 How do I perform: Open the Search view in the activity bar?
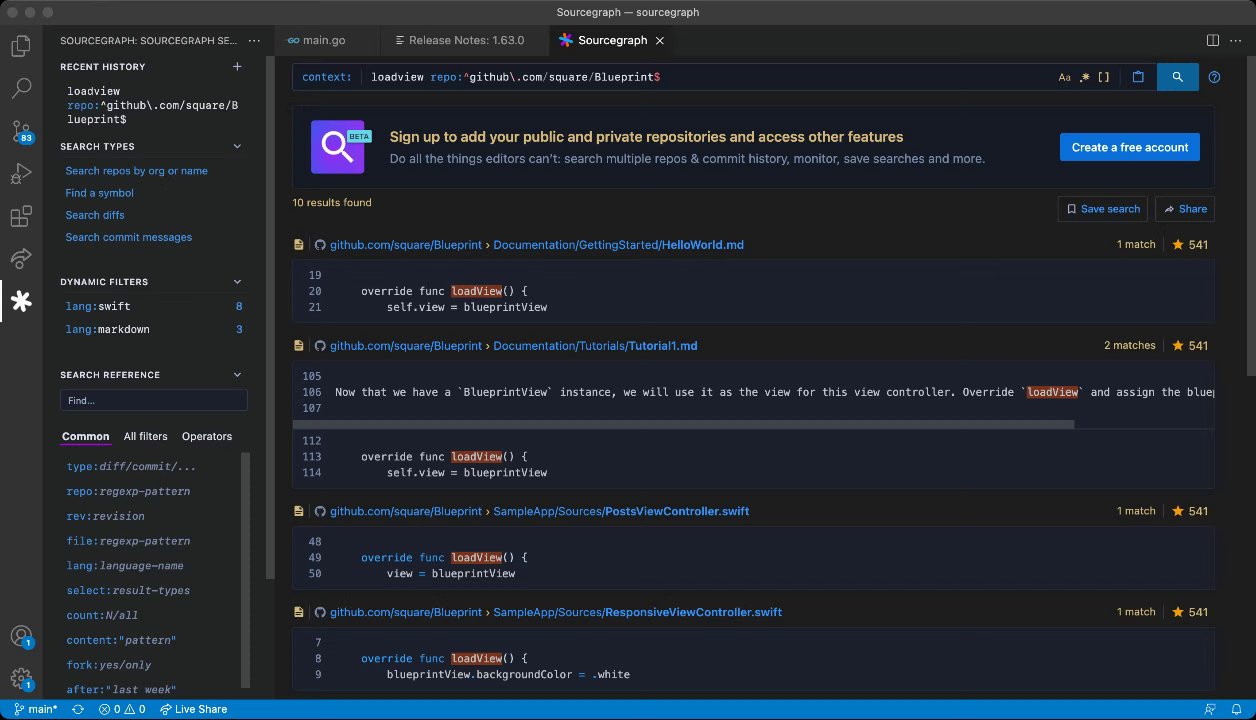pyautogui.click(x=21, y=88)
